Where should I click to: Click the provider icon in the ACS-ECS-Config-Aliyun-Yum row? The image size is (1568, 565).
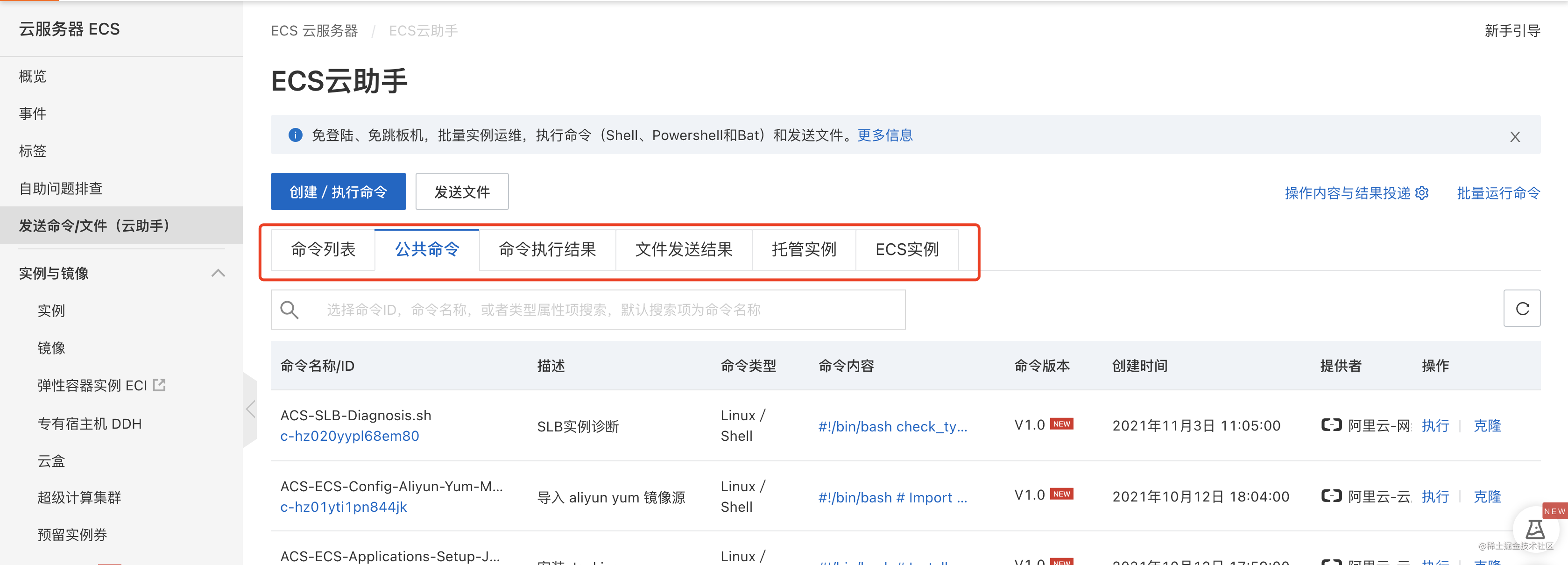point(1331,496)
